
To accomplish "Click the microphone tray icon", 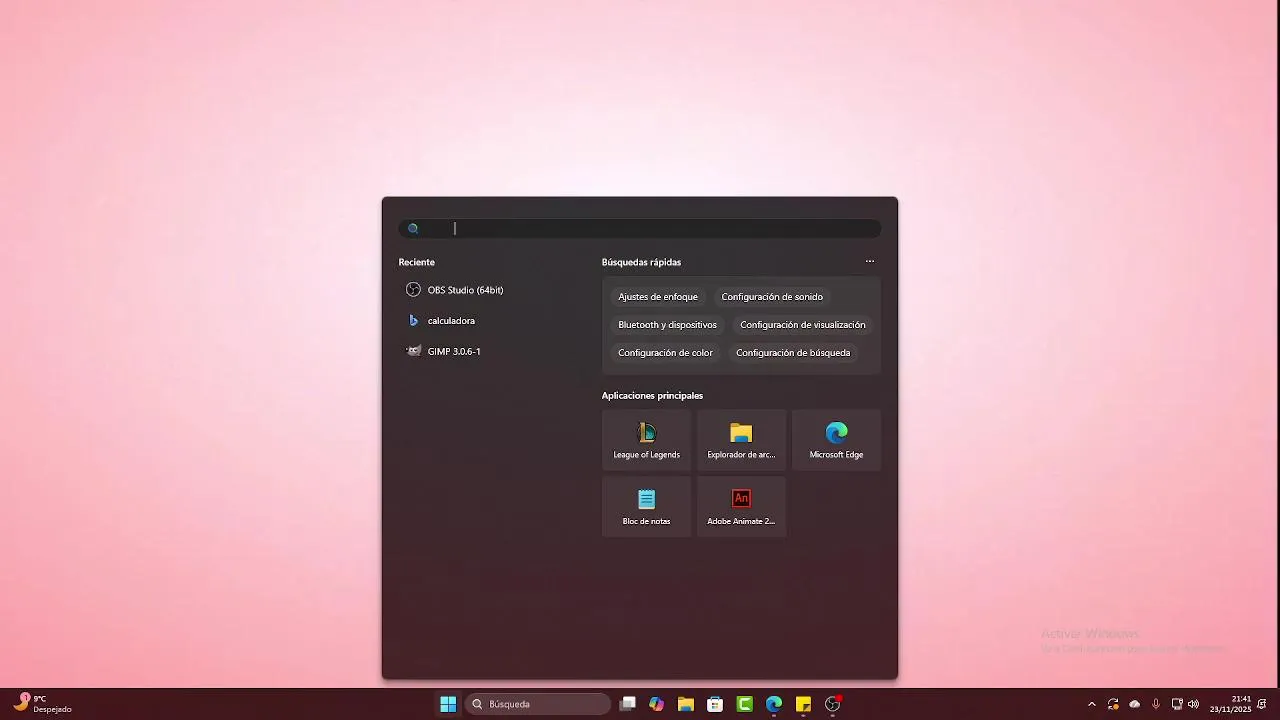I will pos(1156,704).
